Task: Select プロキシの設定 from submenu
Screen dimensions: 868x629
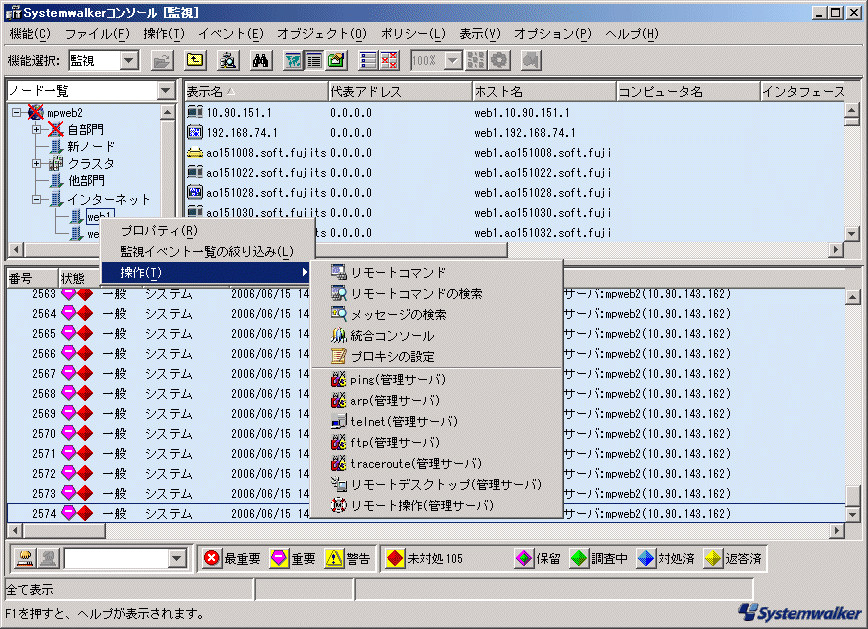Action: click(x=437, y=357)
